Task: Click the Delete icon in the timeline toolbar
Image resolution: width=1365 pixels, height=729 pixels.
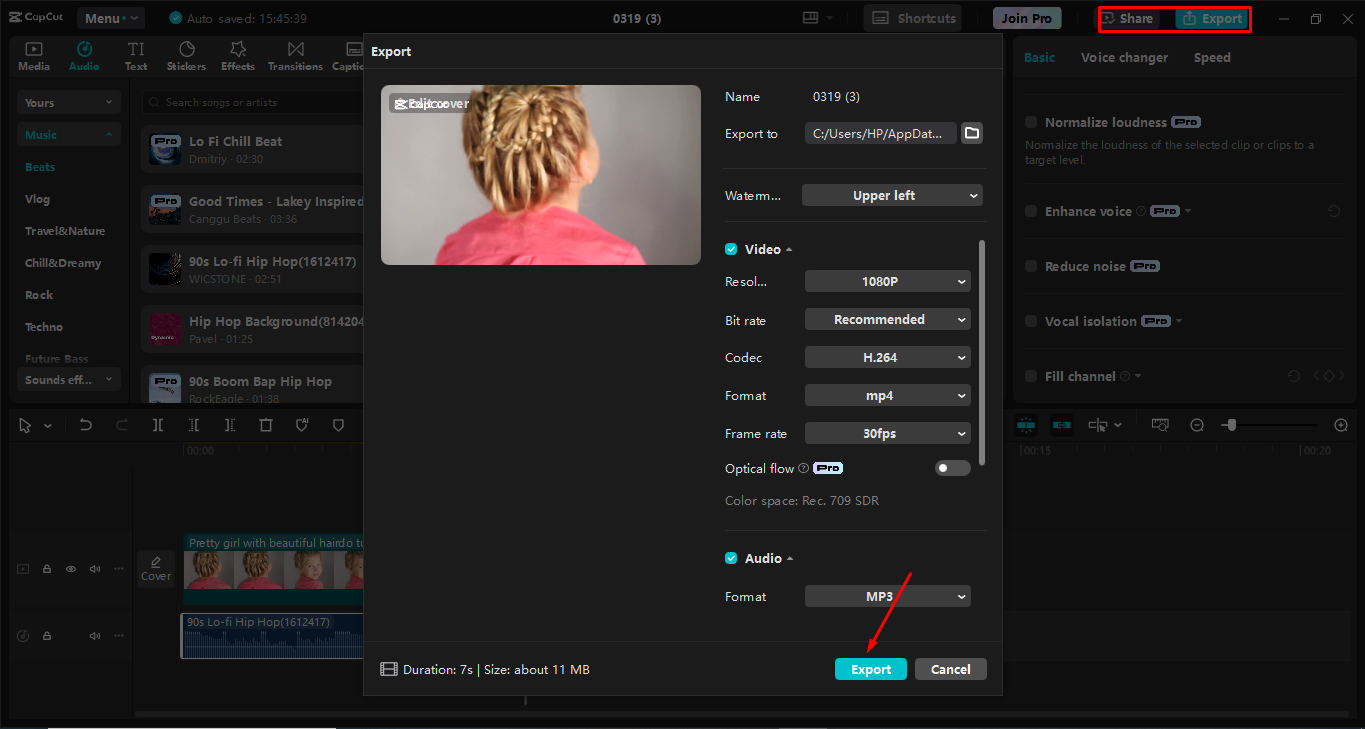Action: [x=266, y=424]
